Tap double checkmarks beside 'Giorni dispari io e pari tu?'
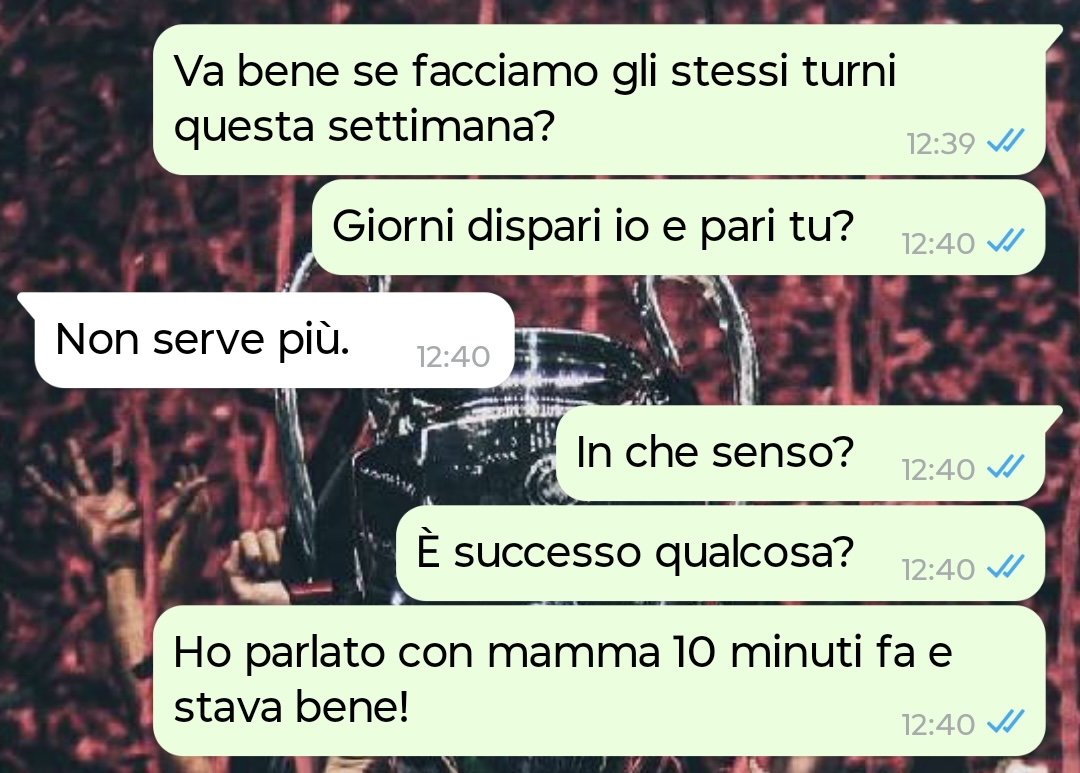1080x773 pixels. click(1006, 240)
